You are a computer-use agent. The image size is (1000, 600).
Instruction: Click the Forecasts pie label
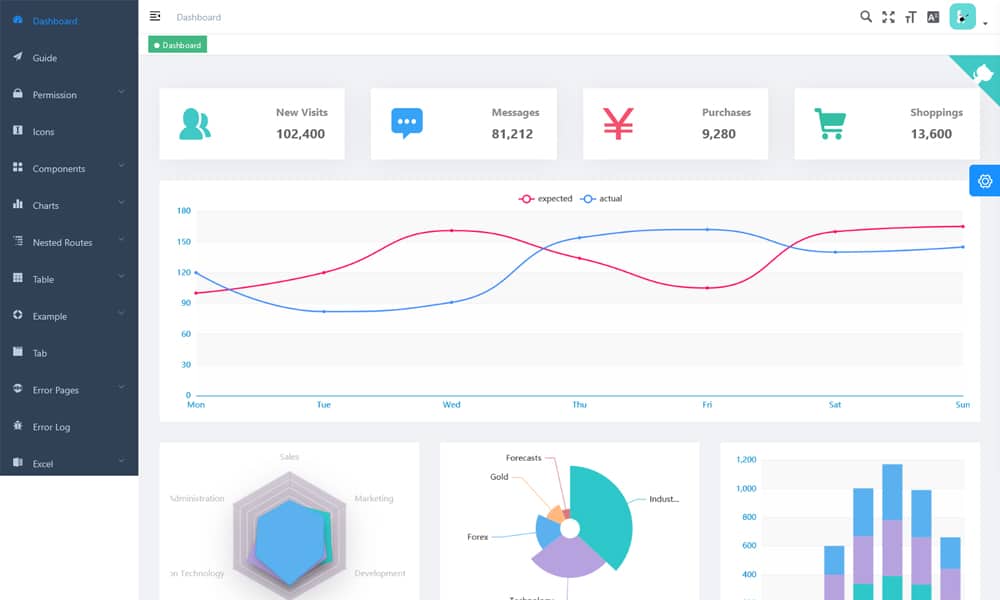pyautogui.click(x=523, y=458)
